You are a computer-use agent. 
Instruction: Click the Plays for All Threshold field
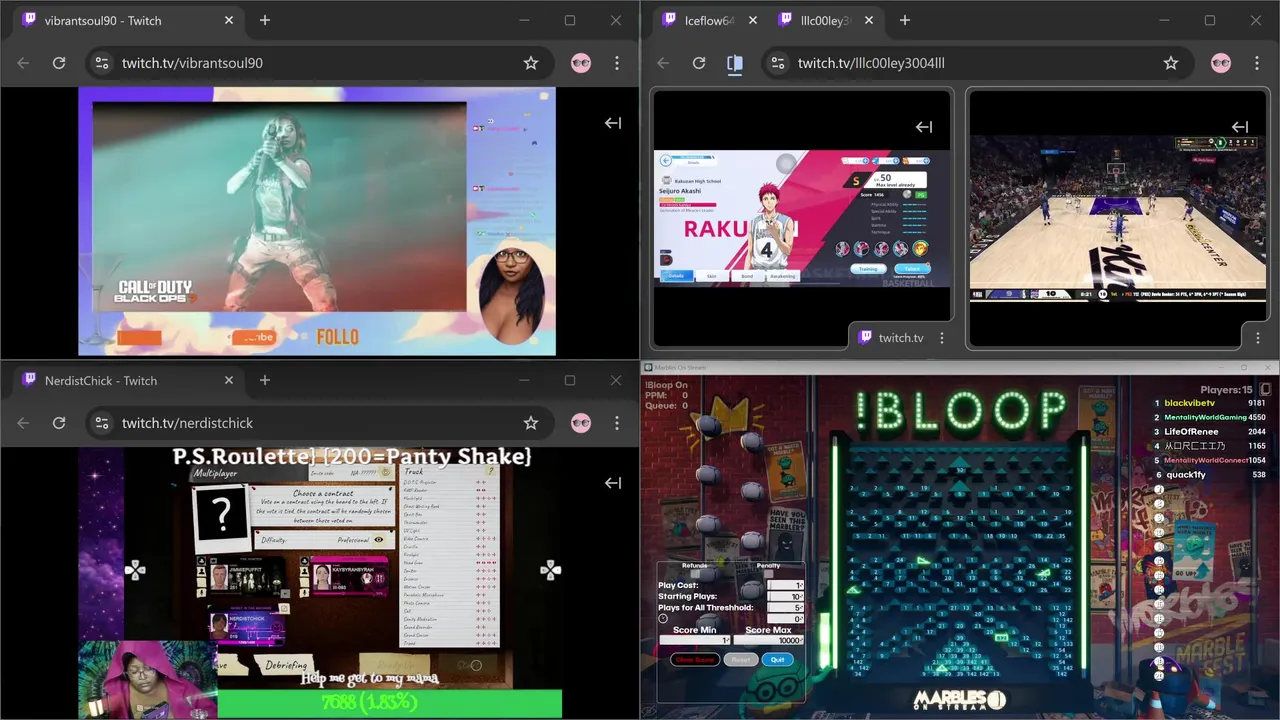785,607
